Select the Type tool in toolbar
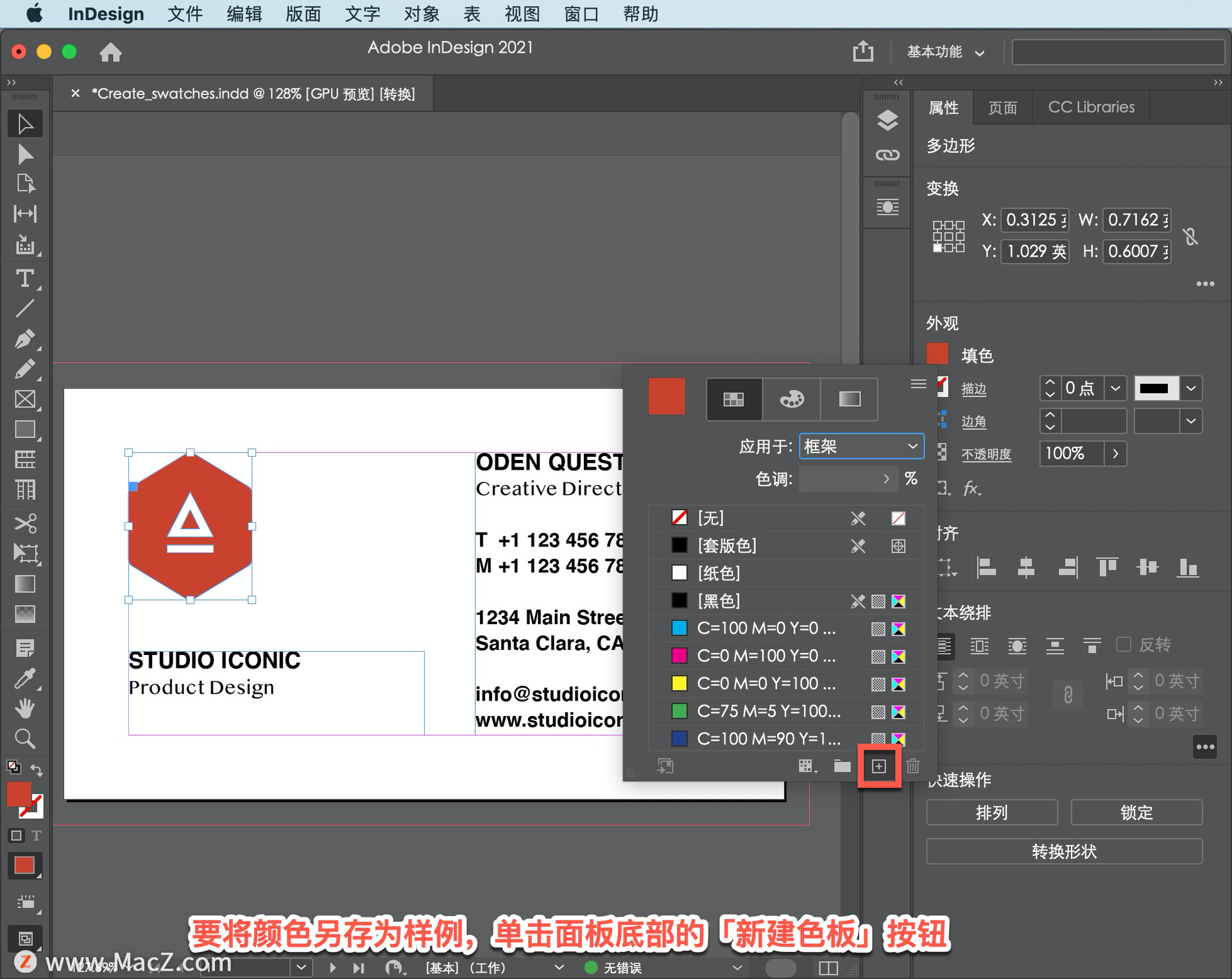 pos(24,278)
